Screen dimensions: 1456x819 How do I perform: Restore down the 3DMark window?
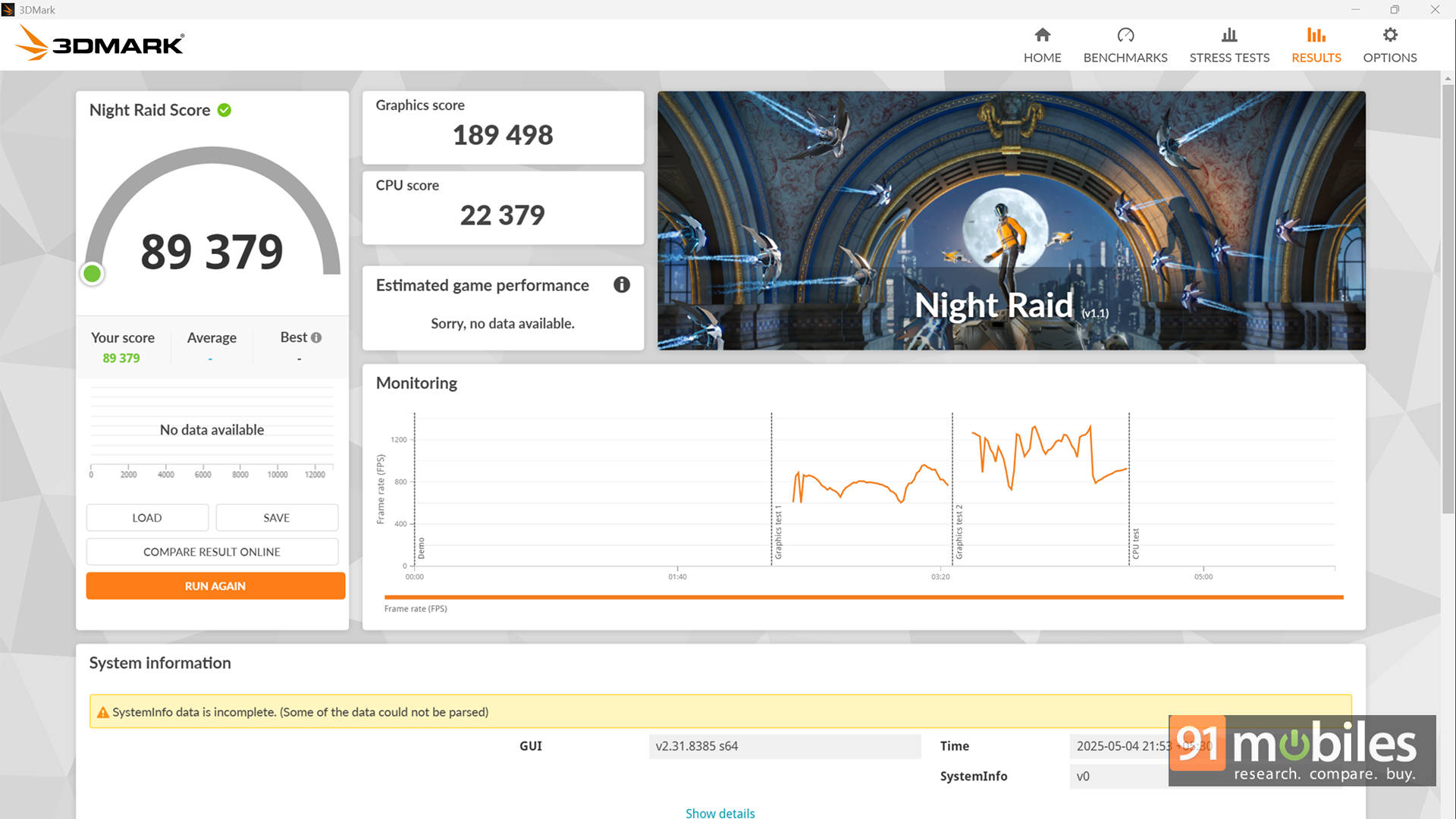pyautogui.click(x=1394, y=10)
